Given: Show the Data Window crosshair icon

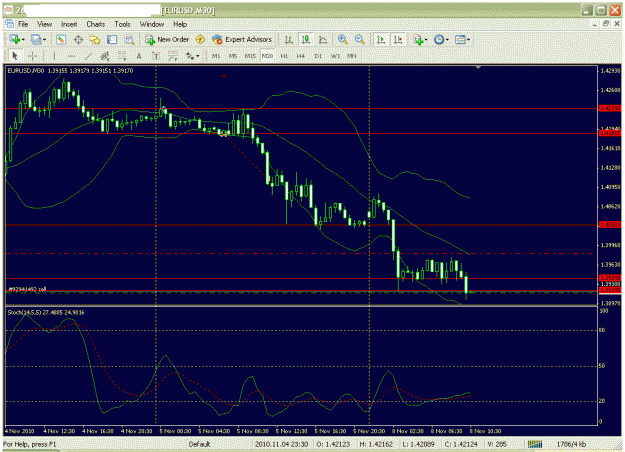Looking at the screenshot, I should 78,39.
